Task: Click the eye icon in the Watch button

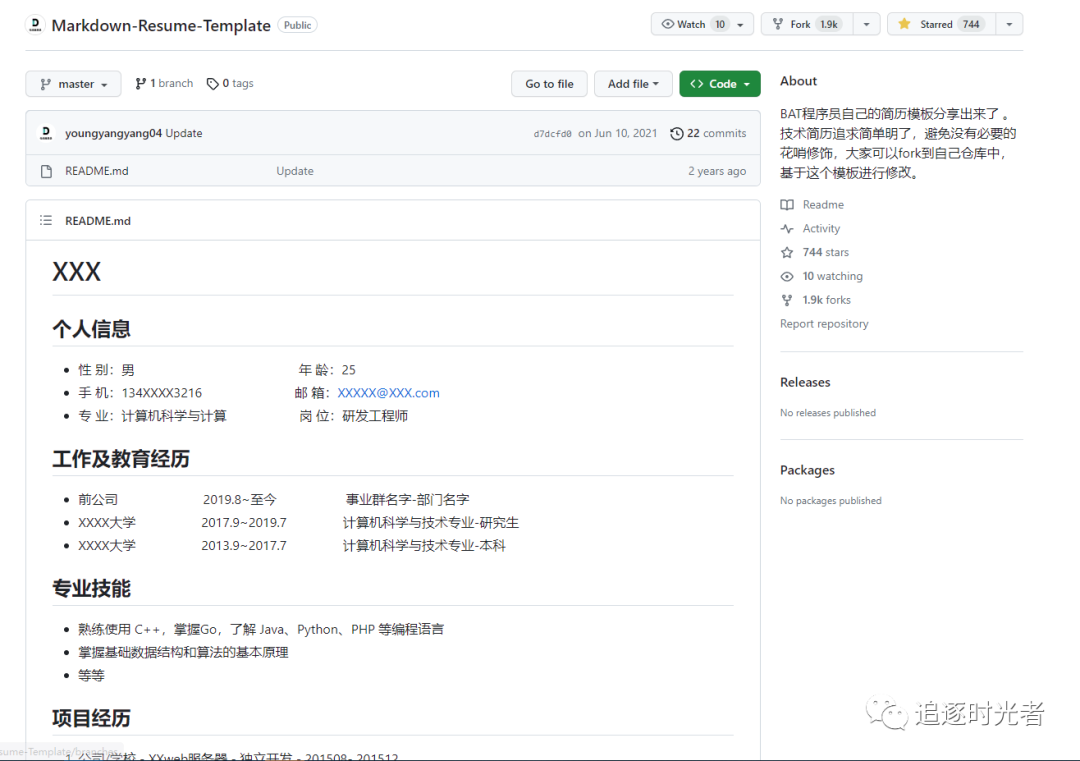Action: (x=667, y=24)
